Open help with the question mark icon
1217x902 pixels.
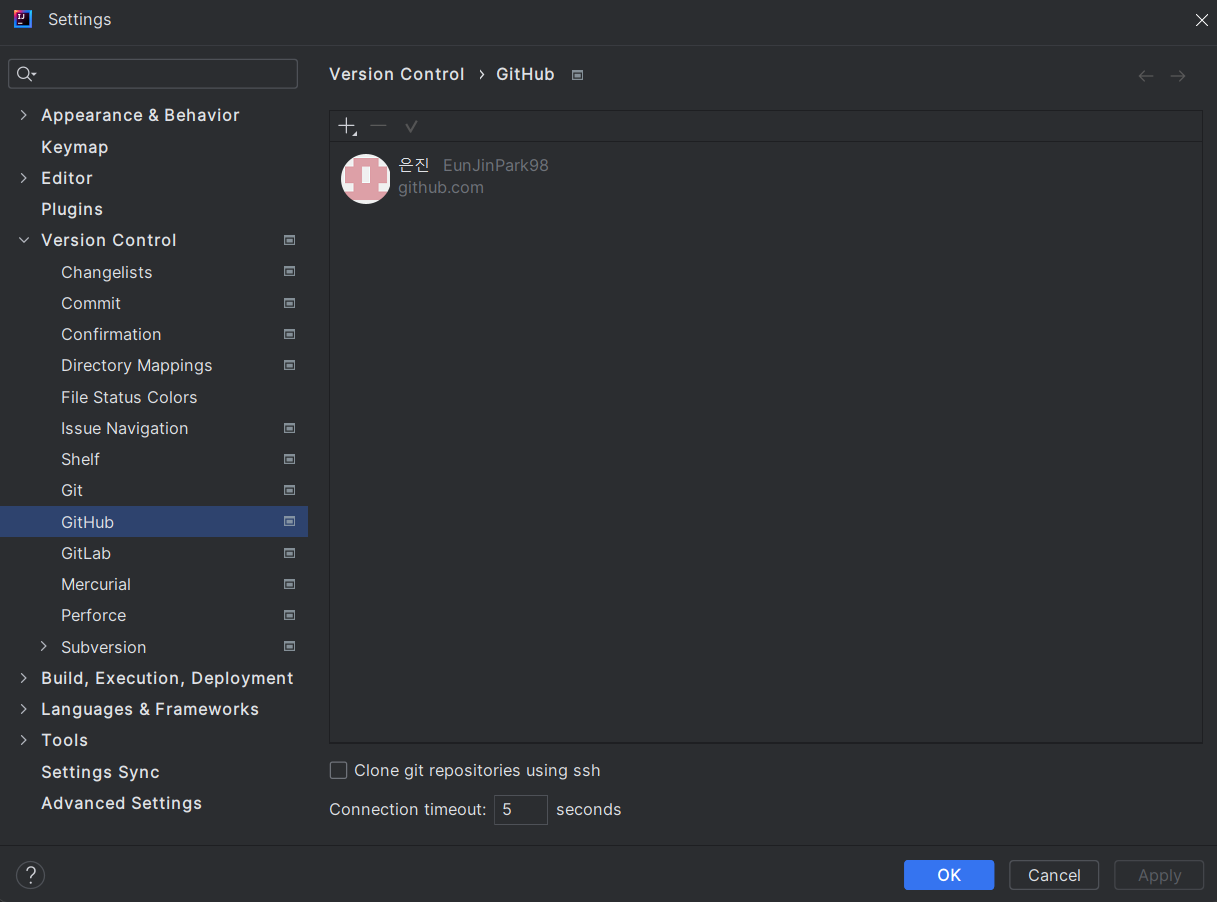pyautogui.click(x=31, y=875)
